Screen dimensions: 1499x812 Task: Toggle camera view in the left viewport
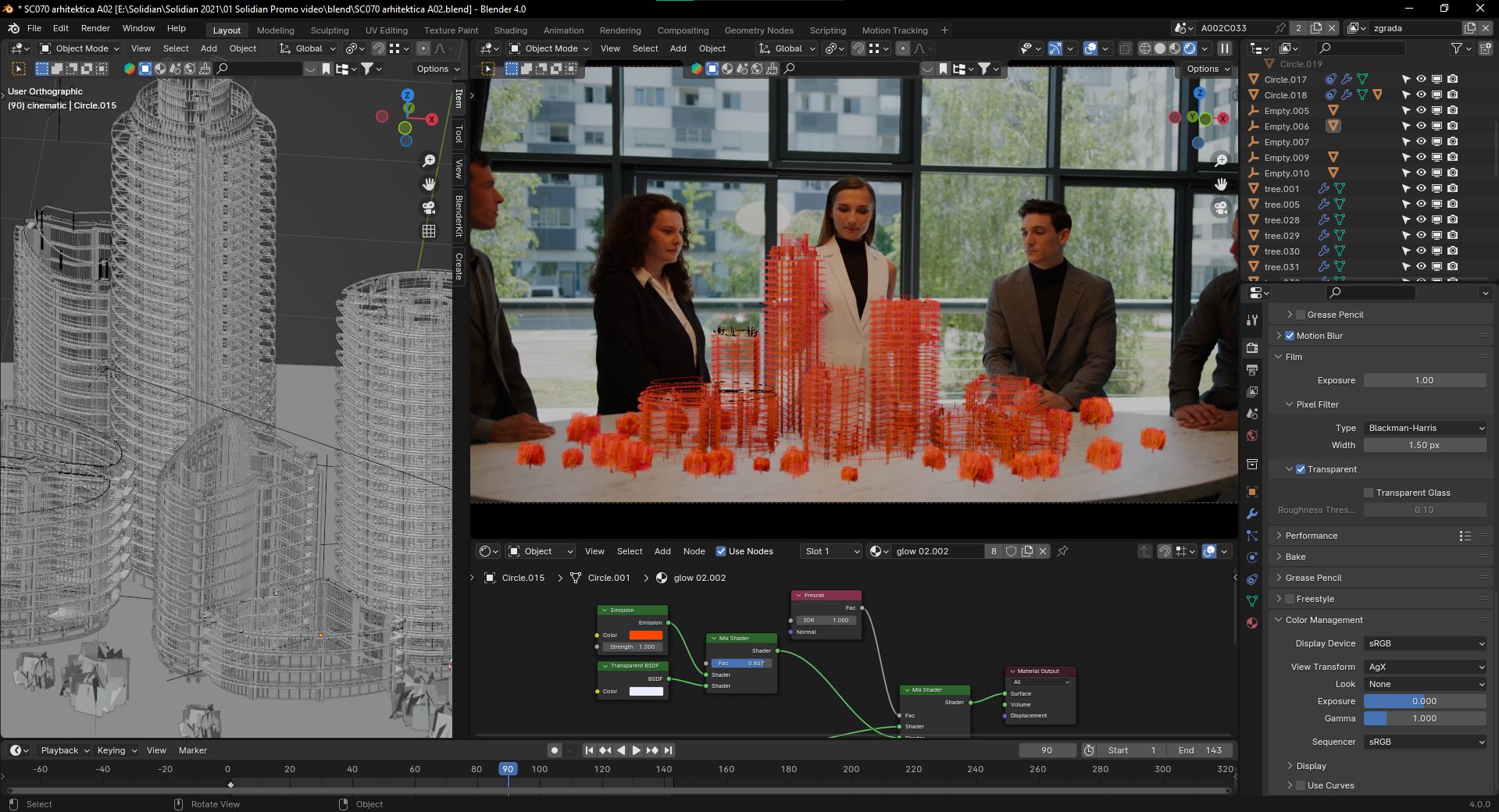pos(429,208)
